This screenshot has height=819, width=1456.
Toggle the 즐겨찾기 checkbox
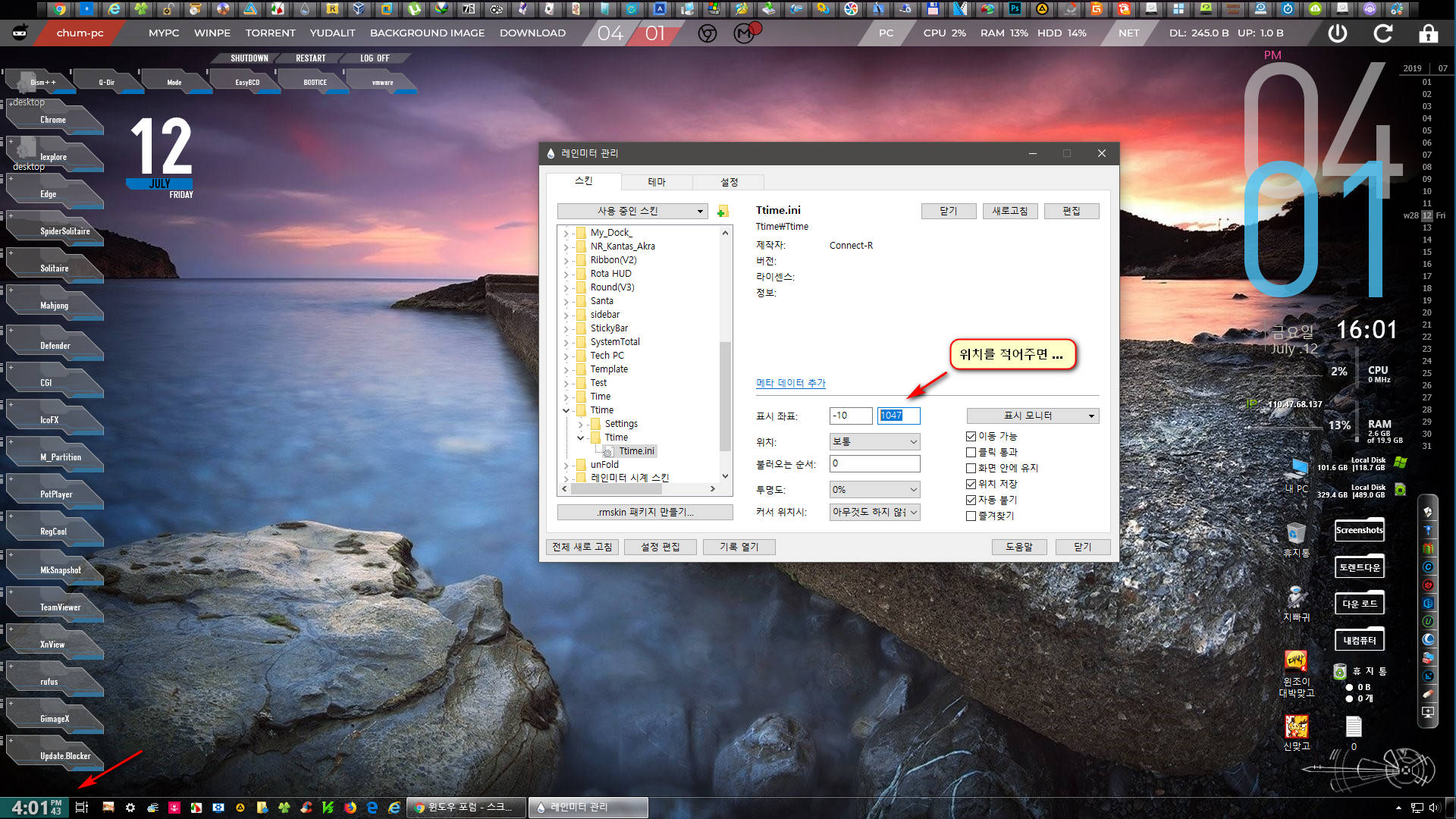[x=971, y=516]
